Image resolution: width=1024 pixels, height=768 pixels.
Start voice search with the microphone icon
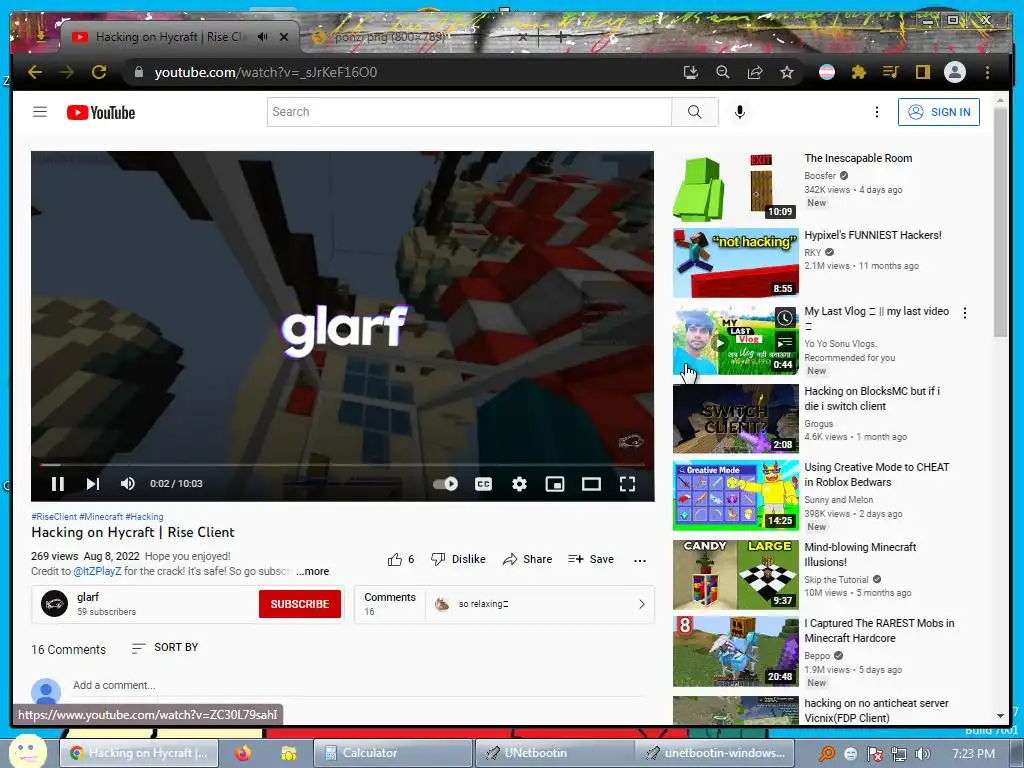(739, 112)
